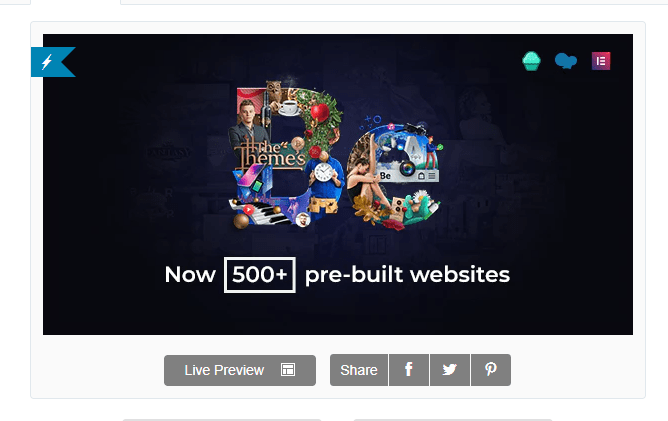The image size is (668, 421).
Task: Pin the theme on Pinterest
Action: [491, 370]
